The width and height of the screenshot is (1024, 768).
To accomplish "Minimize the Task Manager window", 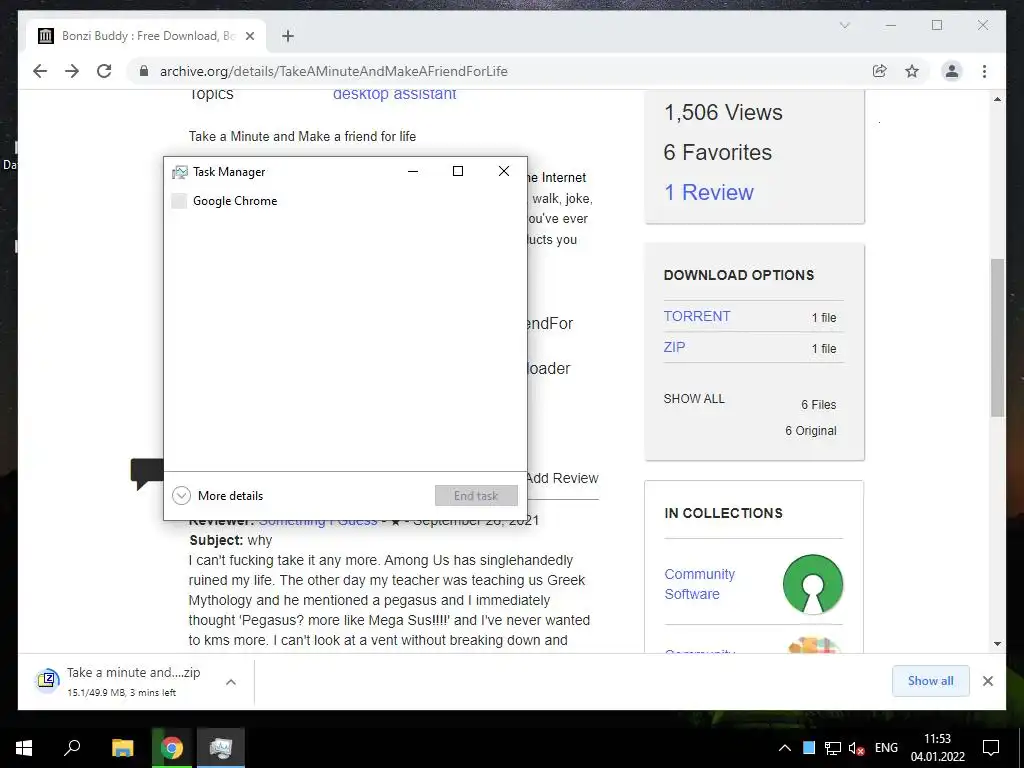I will coord(413,172).
